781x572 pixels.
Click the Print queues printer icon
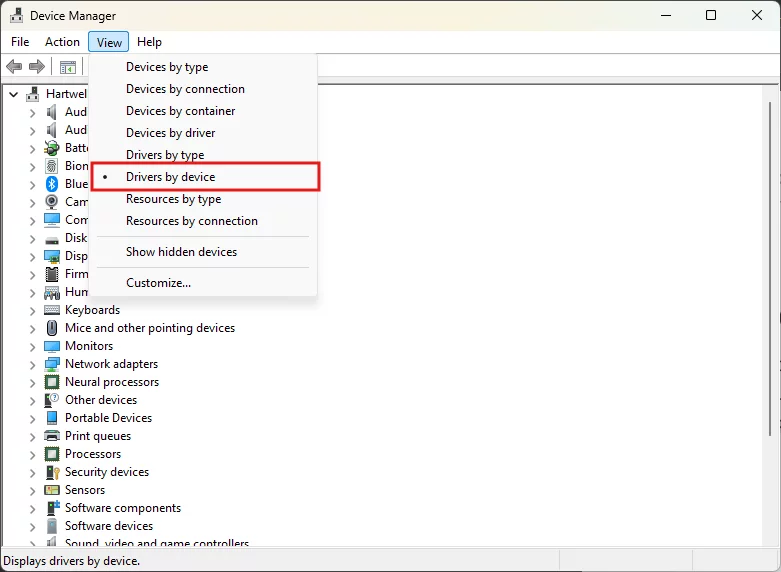[x=52, y=436]
